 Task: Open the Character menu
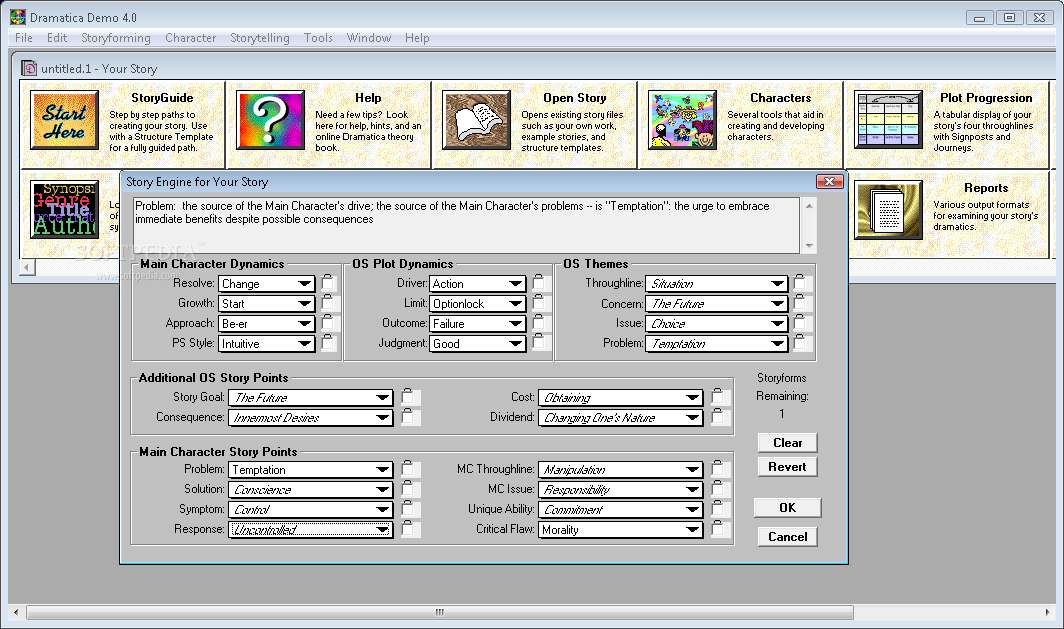coord(191,38)
